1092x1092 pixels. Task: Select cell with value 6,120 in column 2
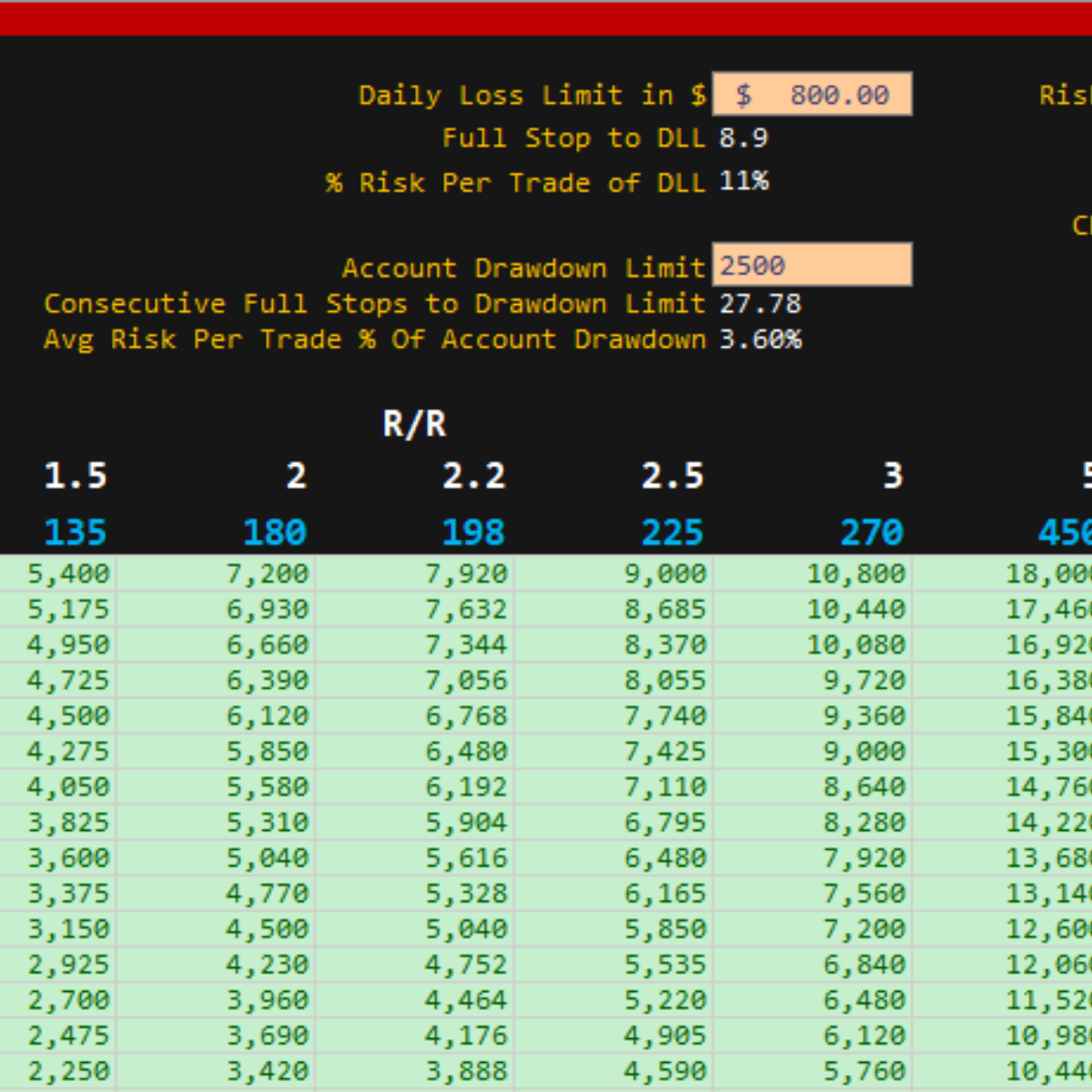point(216,715)
